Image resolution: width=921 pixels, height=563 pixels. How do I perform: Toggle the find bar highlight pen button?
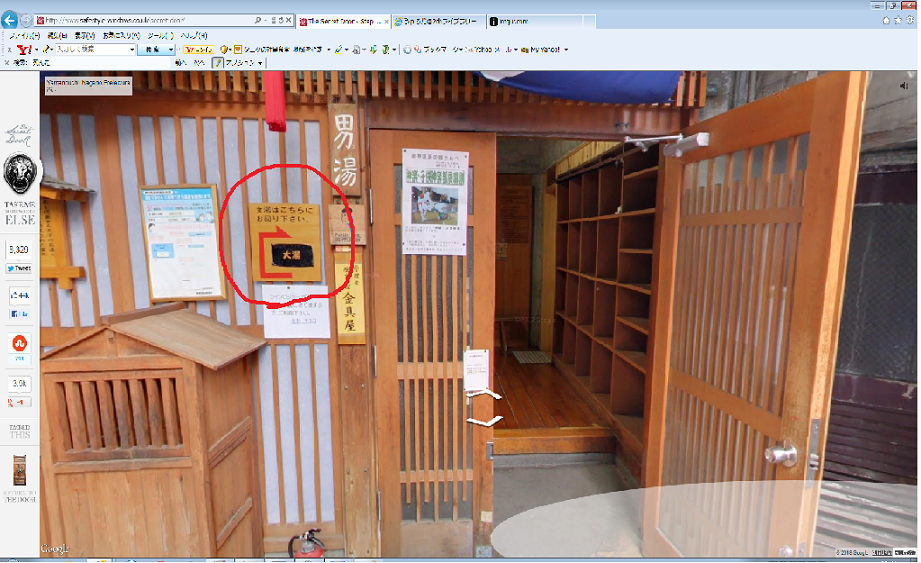[218, 63]
